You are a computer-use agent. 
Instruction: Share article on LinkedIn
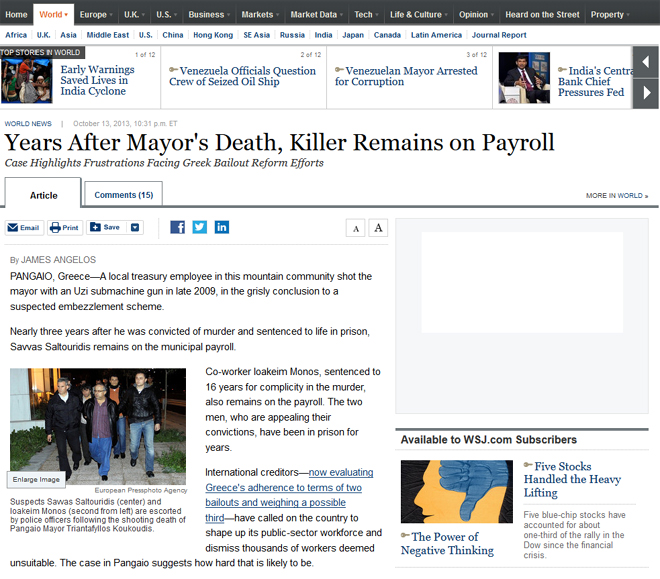pos(222,227)
